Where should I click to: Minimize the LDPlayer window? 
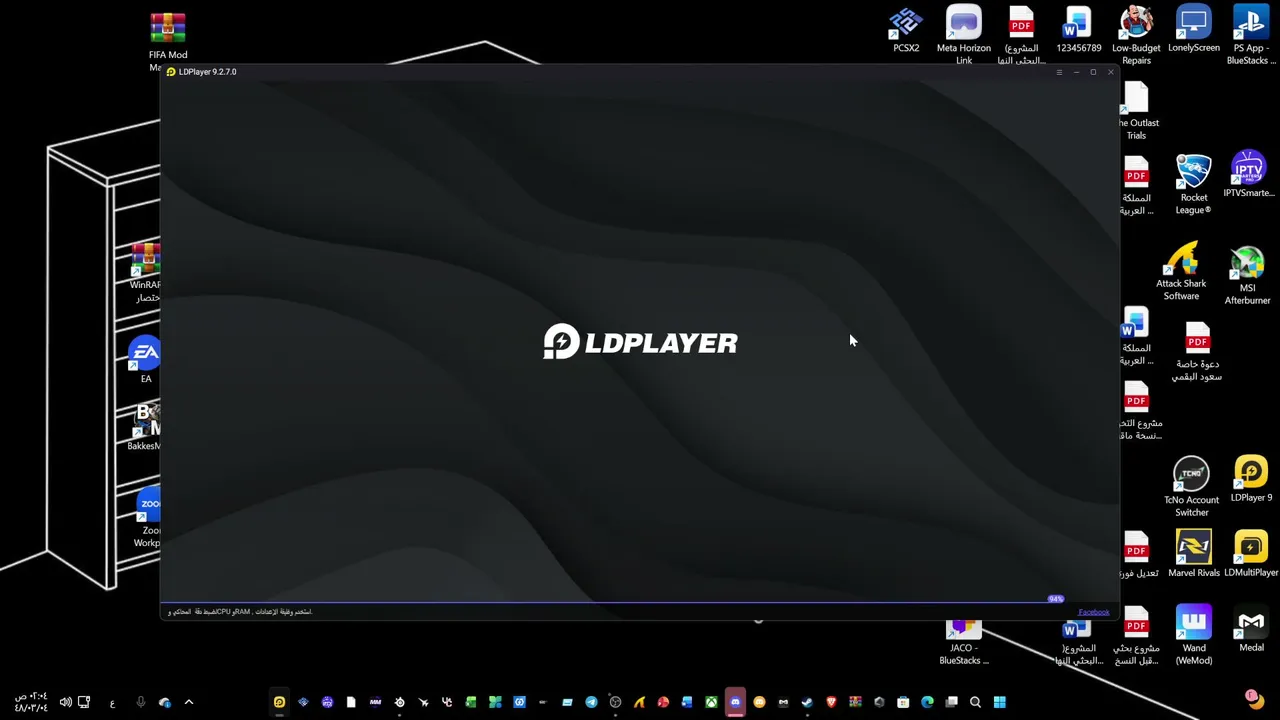1076,72
